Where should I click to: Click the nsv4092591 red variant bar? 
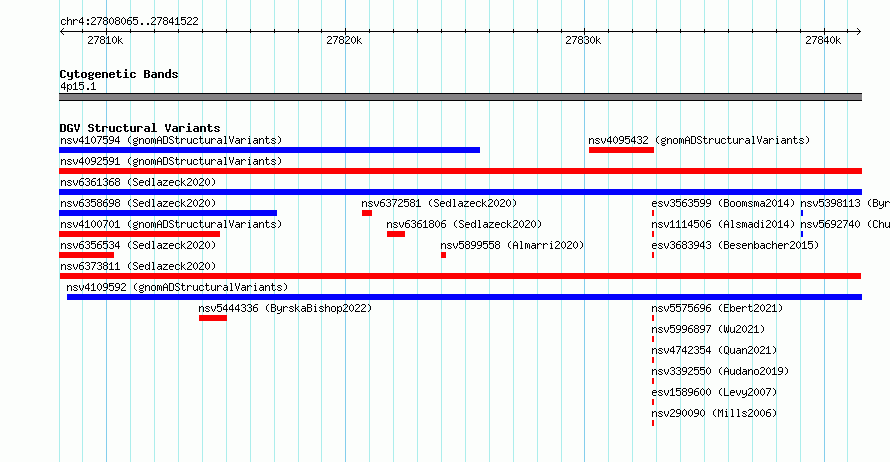(460, 171)
